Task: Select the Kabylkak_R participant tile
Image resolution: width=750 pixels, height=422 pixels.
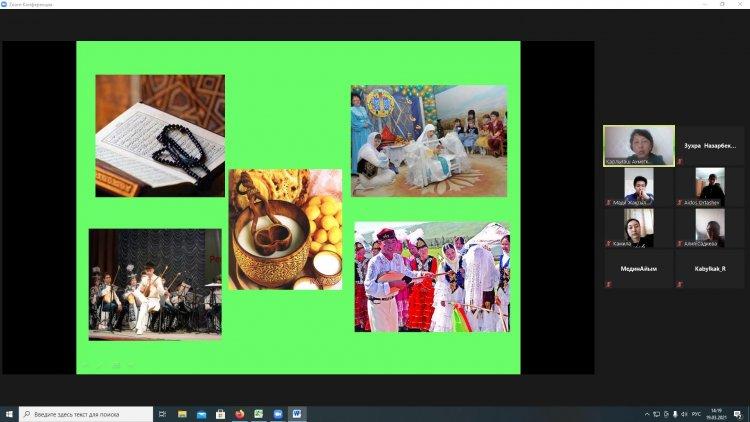Action: pos(709,269)
